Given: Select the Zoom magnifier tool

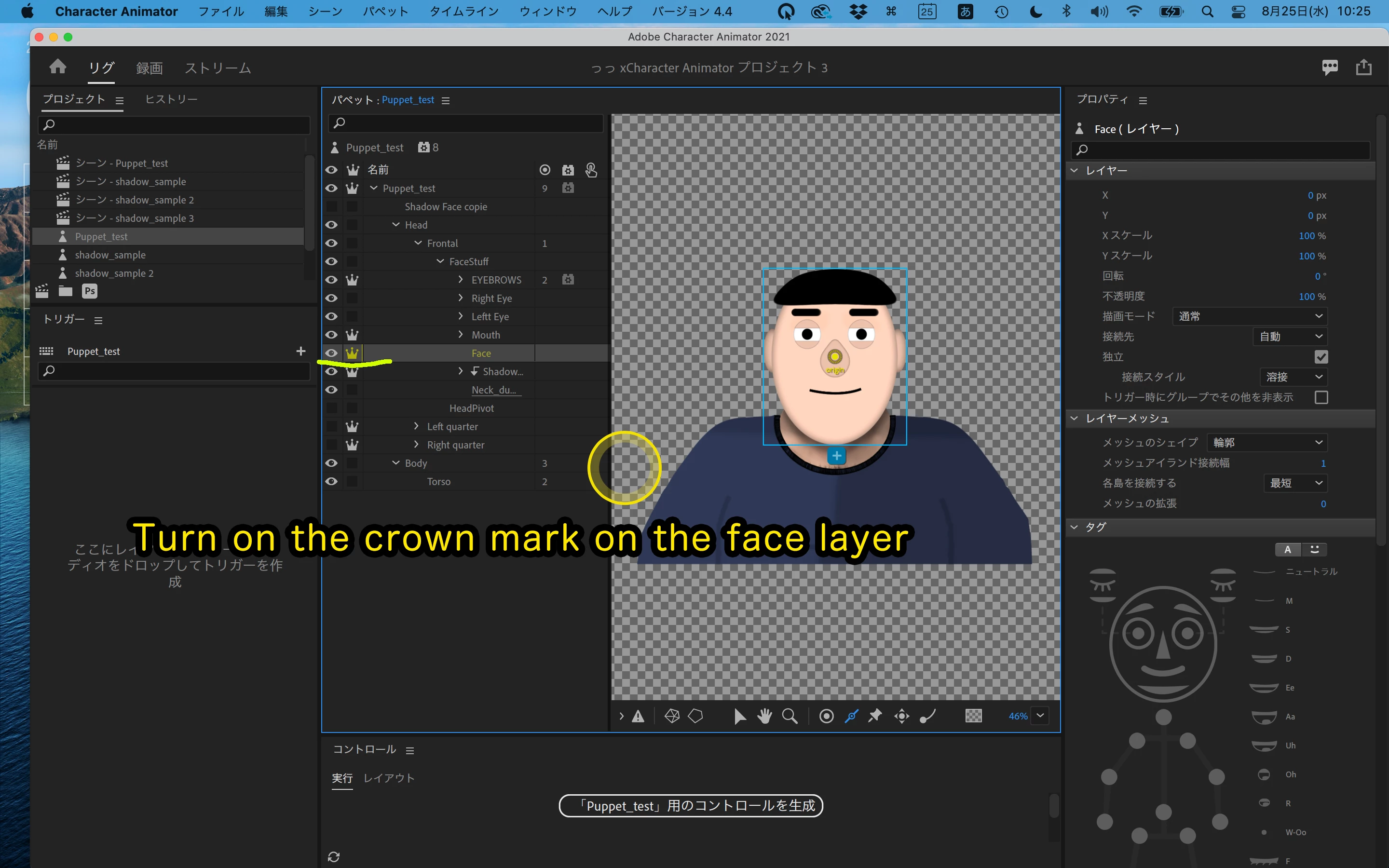Looking at the screenshot, I should point(790,716).
